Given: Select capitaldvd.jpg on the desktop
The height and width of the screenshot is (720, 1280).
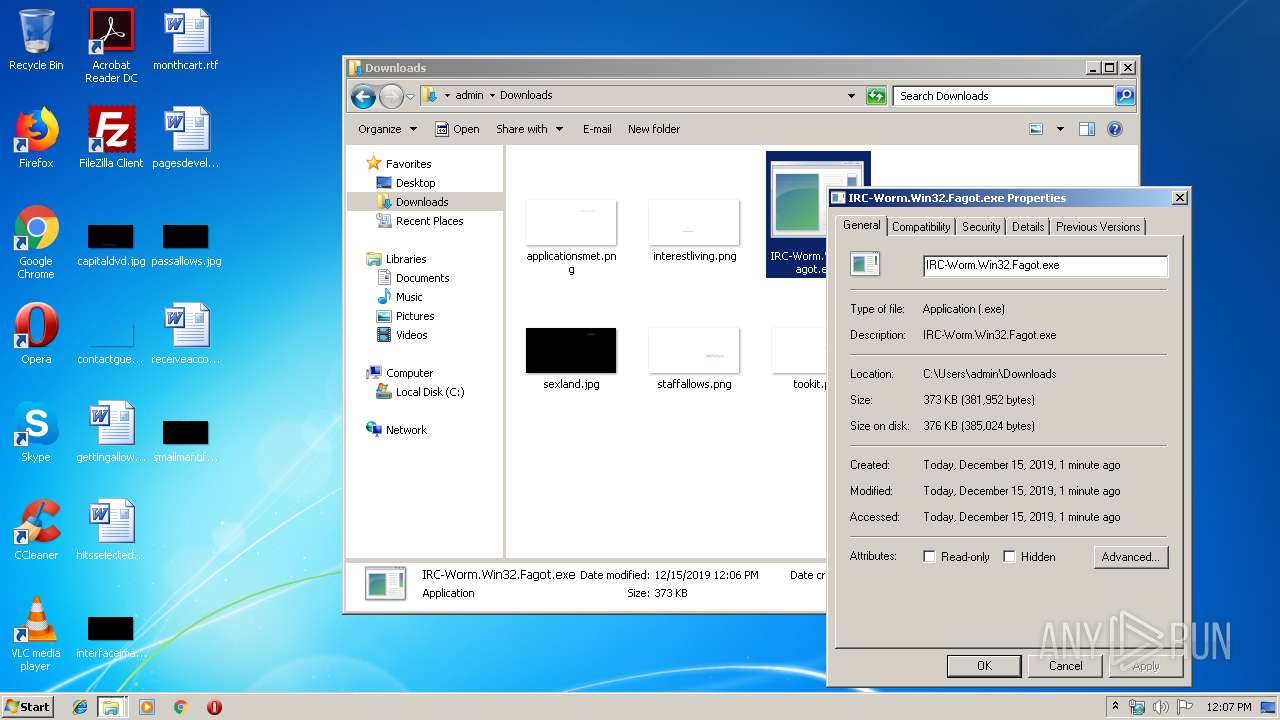Looking at the screenshot, I should point(111,246).
